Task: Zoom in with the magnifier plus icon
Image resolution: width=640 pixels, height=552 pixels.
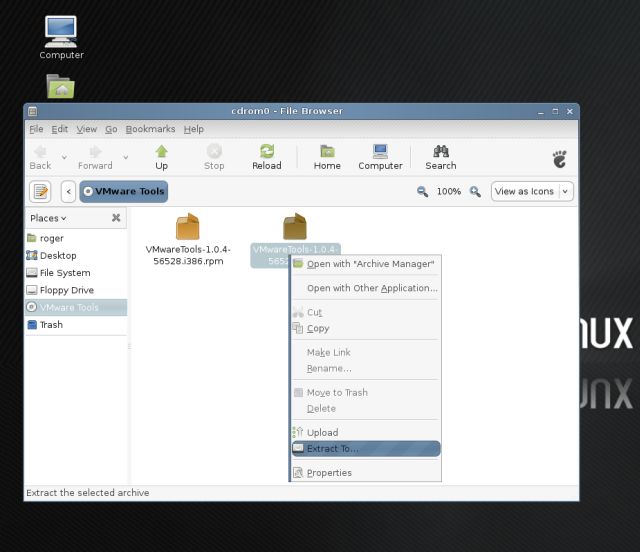Action: point(475,191)
